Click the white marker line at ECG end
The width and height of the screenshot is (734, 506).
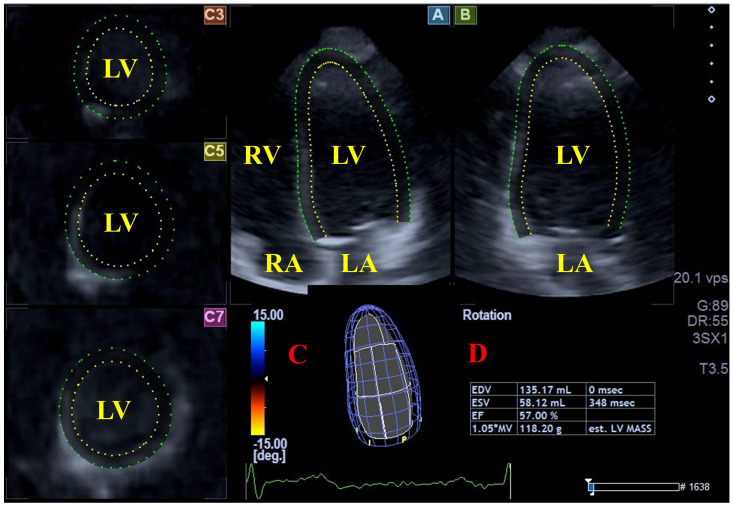(x=510, y=481)
